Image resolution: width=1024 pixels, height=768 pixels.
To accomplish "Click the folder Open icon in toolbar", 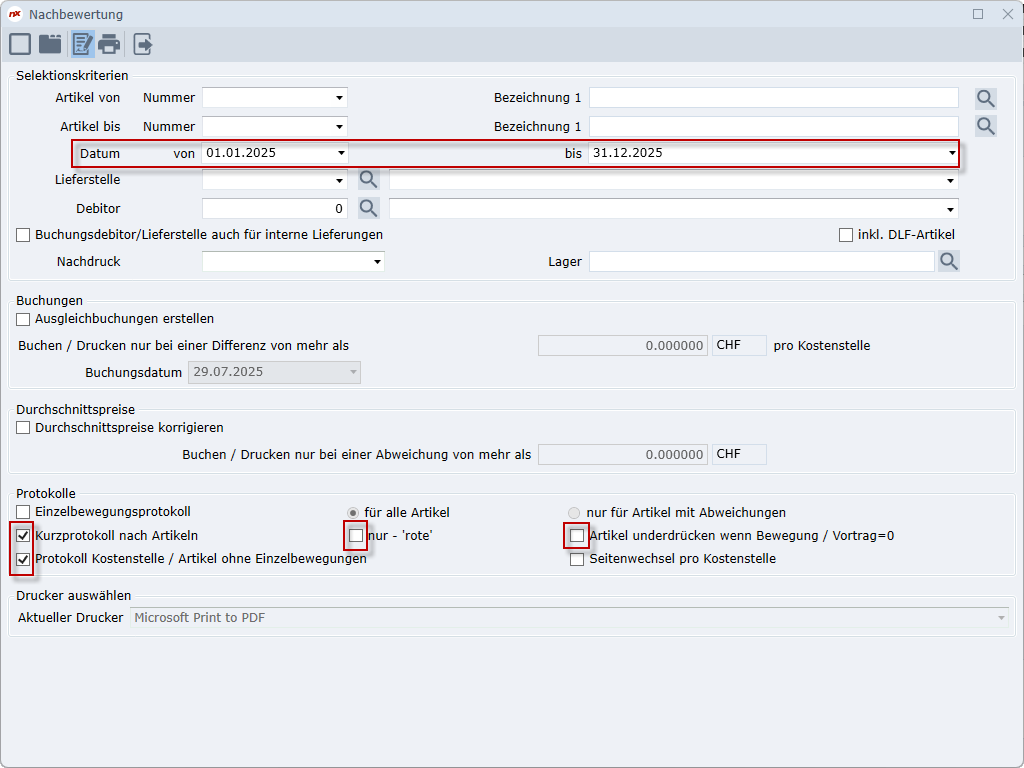I will (50, 44).
